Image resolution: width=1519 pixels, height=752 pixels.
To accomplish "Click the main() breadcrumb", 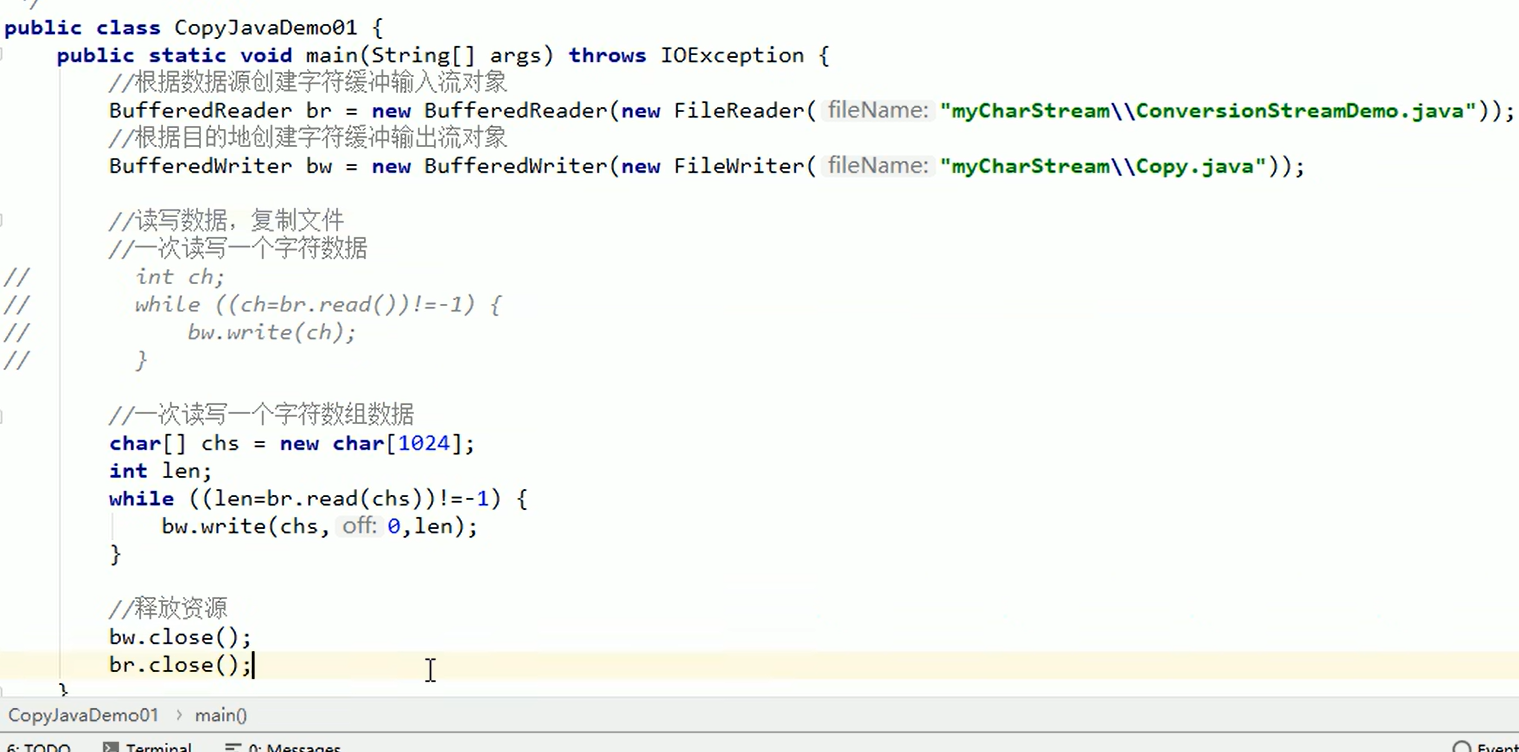I will click(221, 715).
